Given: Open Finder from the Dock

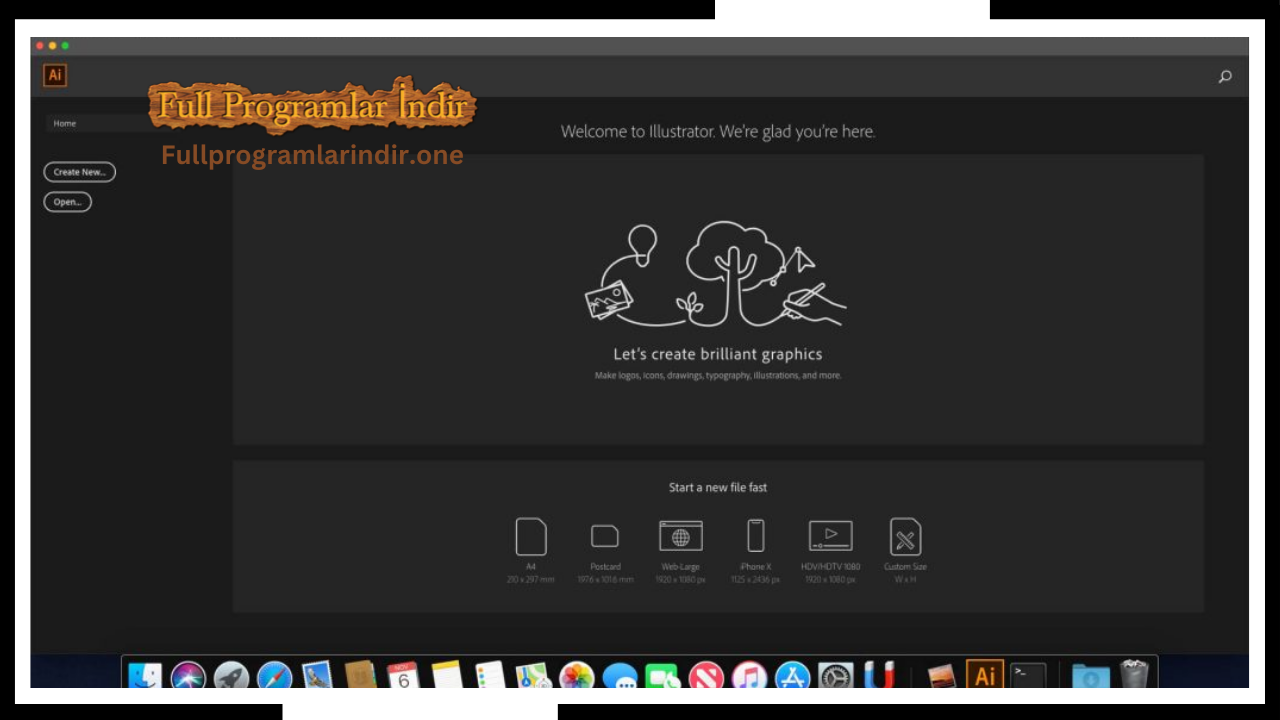Looking at the screenshot, I should click(145, 675).
